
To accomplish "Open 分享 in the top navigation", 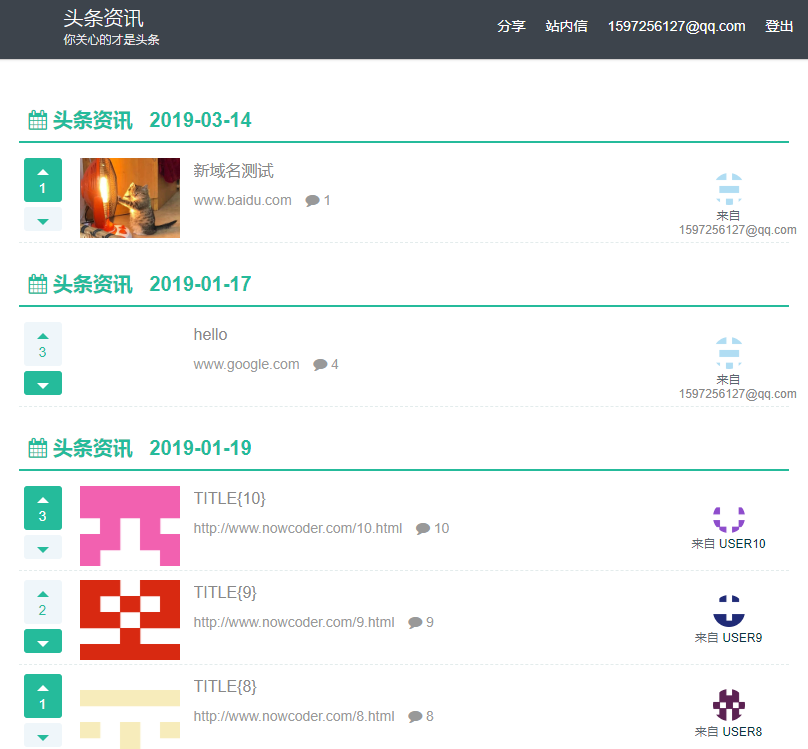I will tap(511, 27).
